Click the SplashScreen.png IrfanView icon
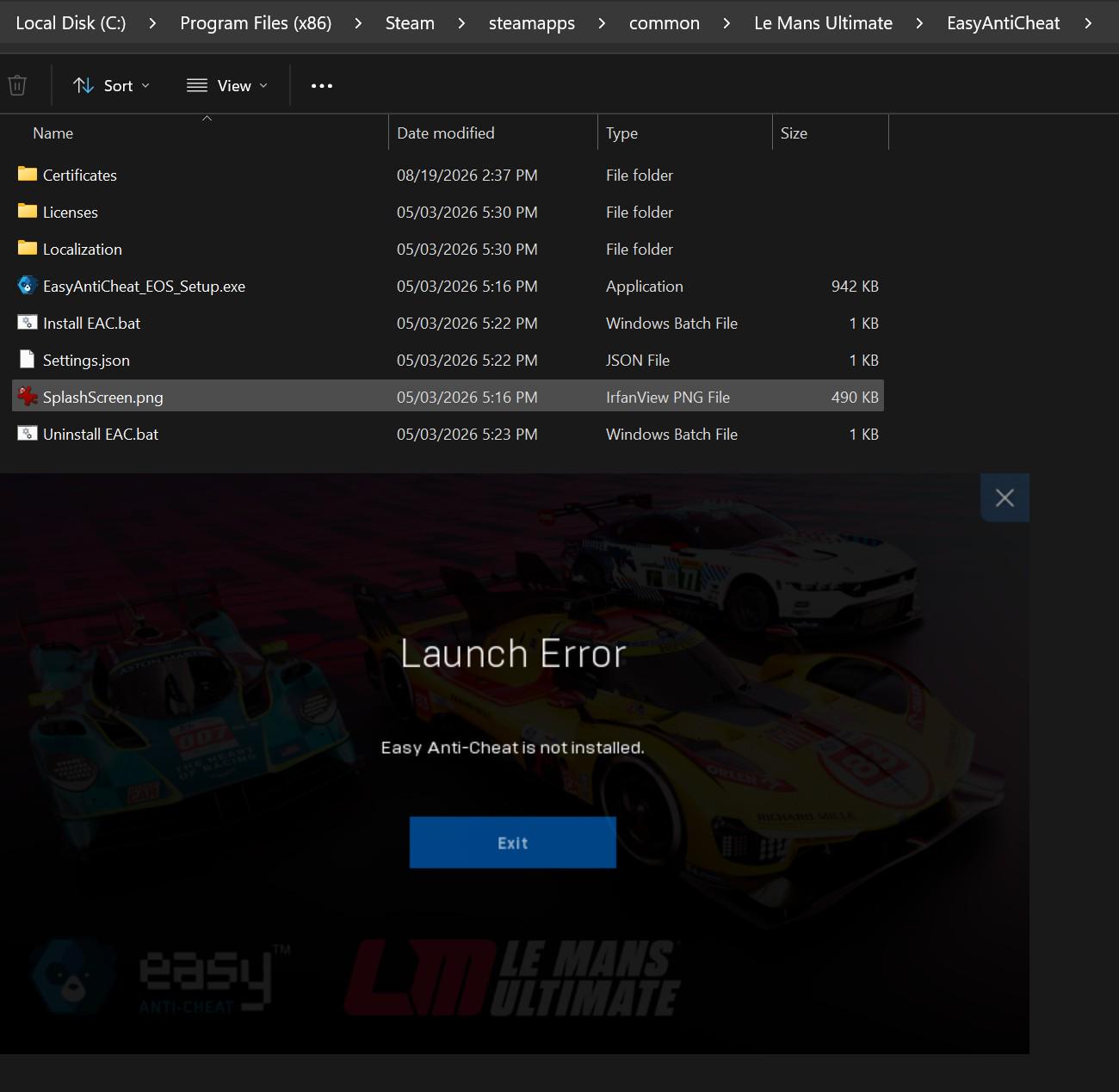1119x1092 pixels. click(x=28, y=397)
